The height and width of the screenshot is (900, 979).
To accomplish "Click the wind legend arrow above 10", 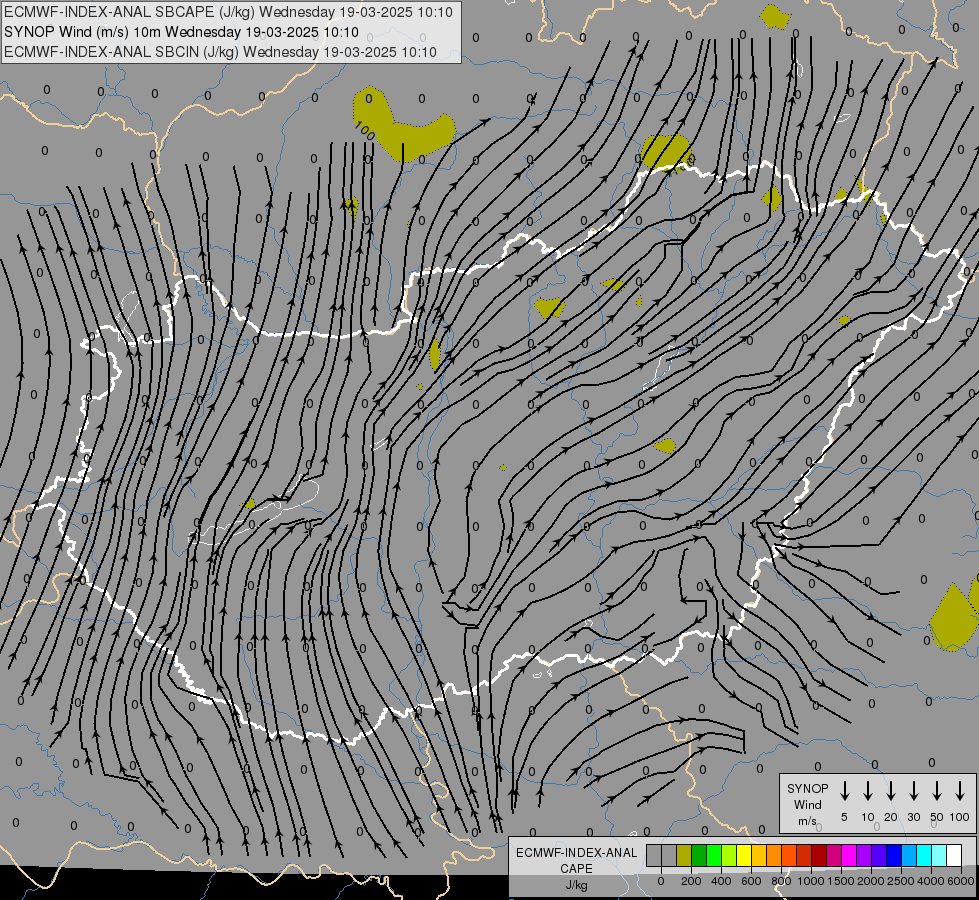I will [x=867, y=791].
